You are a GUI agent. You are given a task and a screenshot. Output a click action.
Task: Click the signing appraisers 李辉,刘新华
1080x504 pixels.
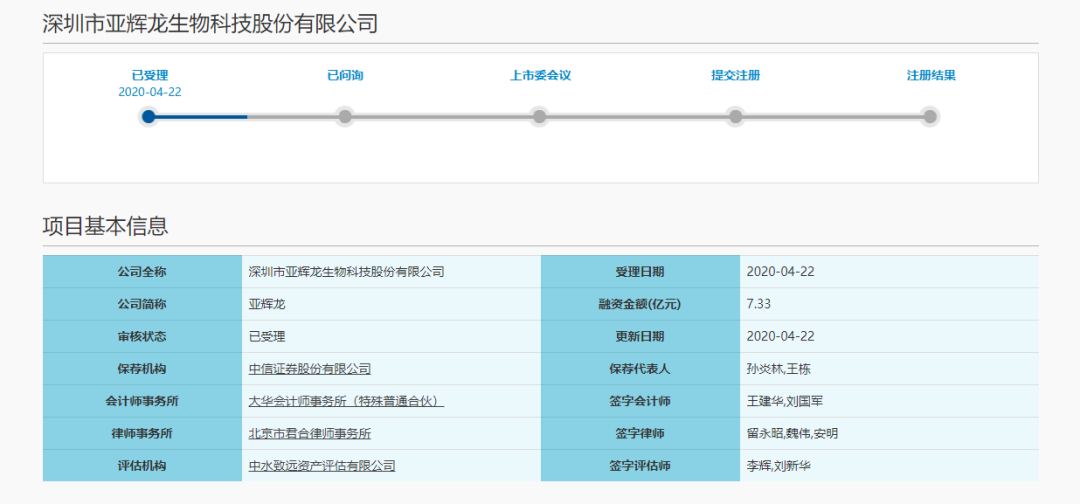(779, 466)
